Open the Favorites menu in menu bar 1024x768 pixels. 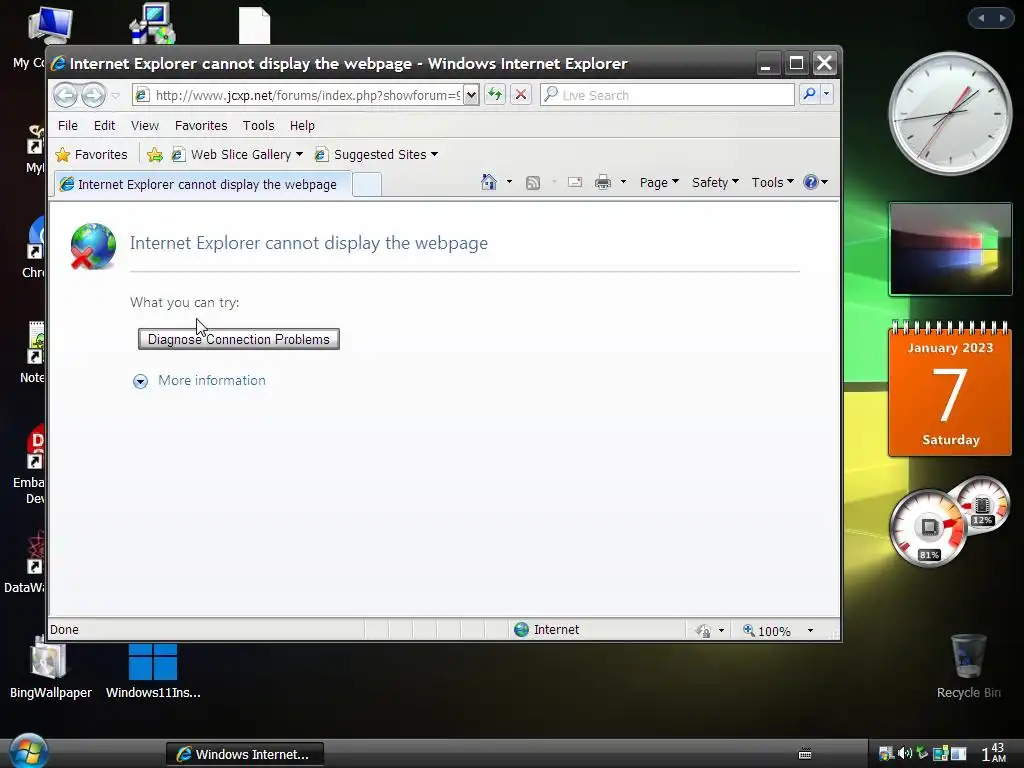click(x=201, y=125)
